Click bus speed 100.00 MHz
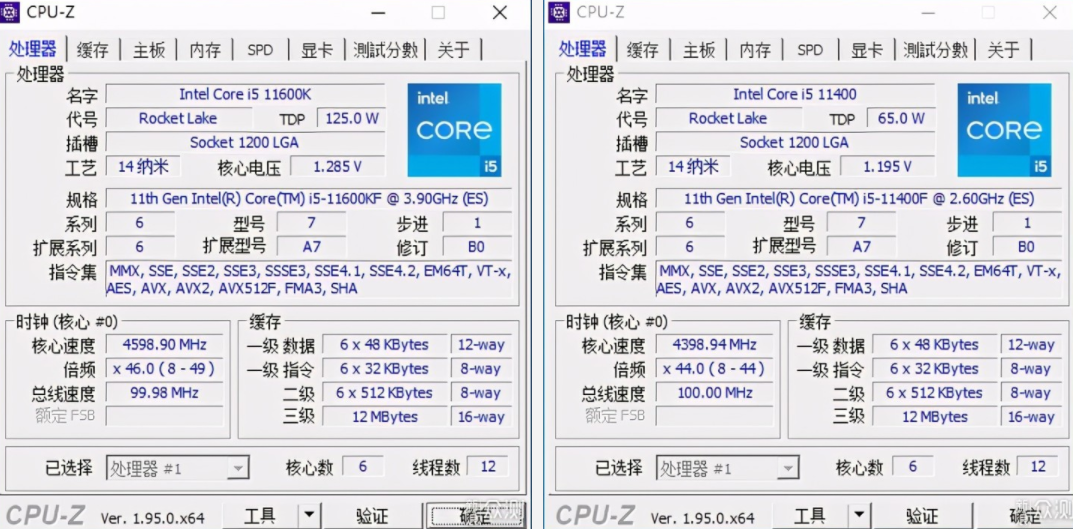1073x529 pixels. pos(714,393)
